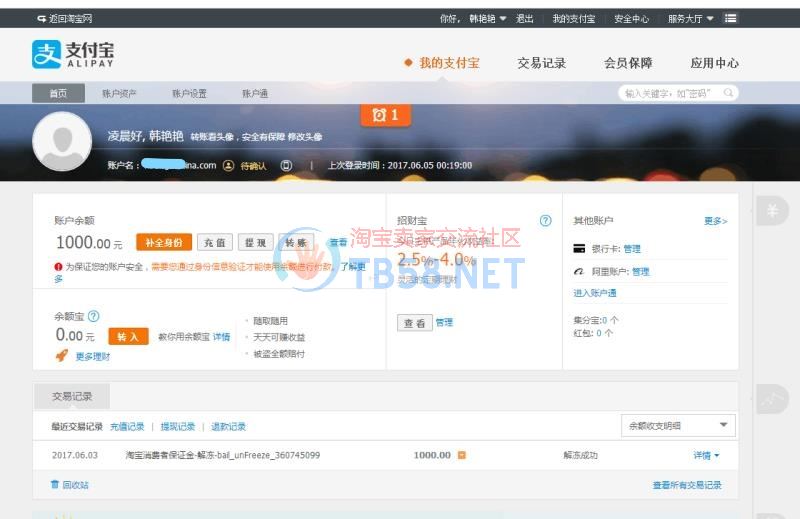Click the profile avatar picture

point(62,141)
